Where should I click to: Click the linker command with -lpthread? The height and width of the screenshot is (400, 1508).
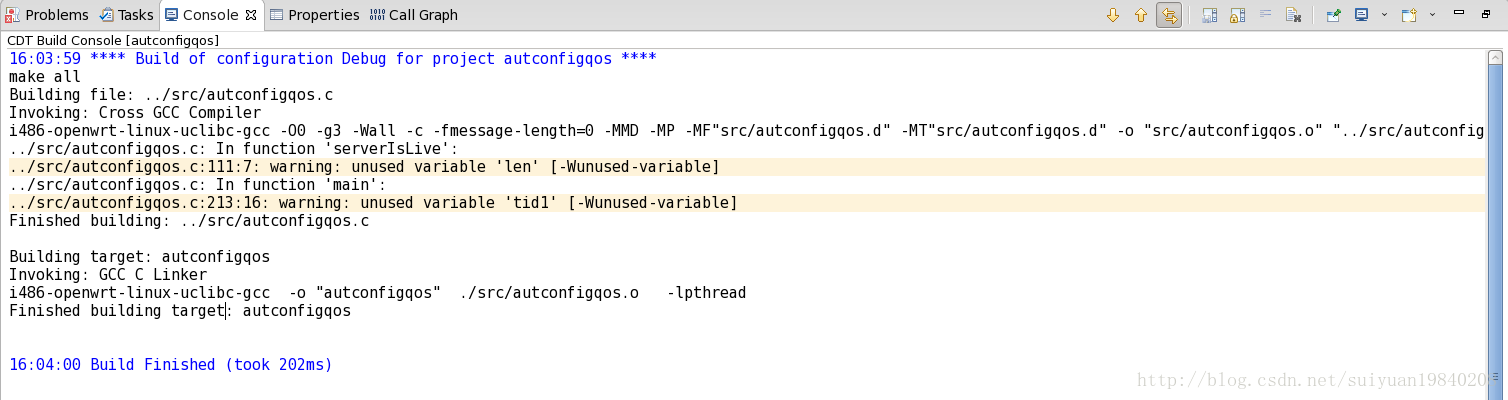click(x=377, y=293)
